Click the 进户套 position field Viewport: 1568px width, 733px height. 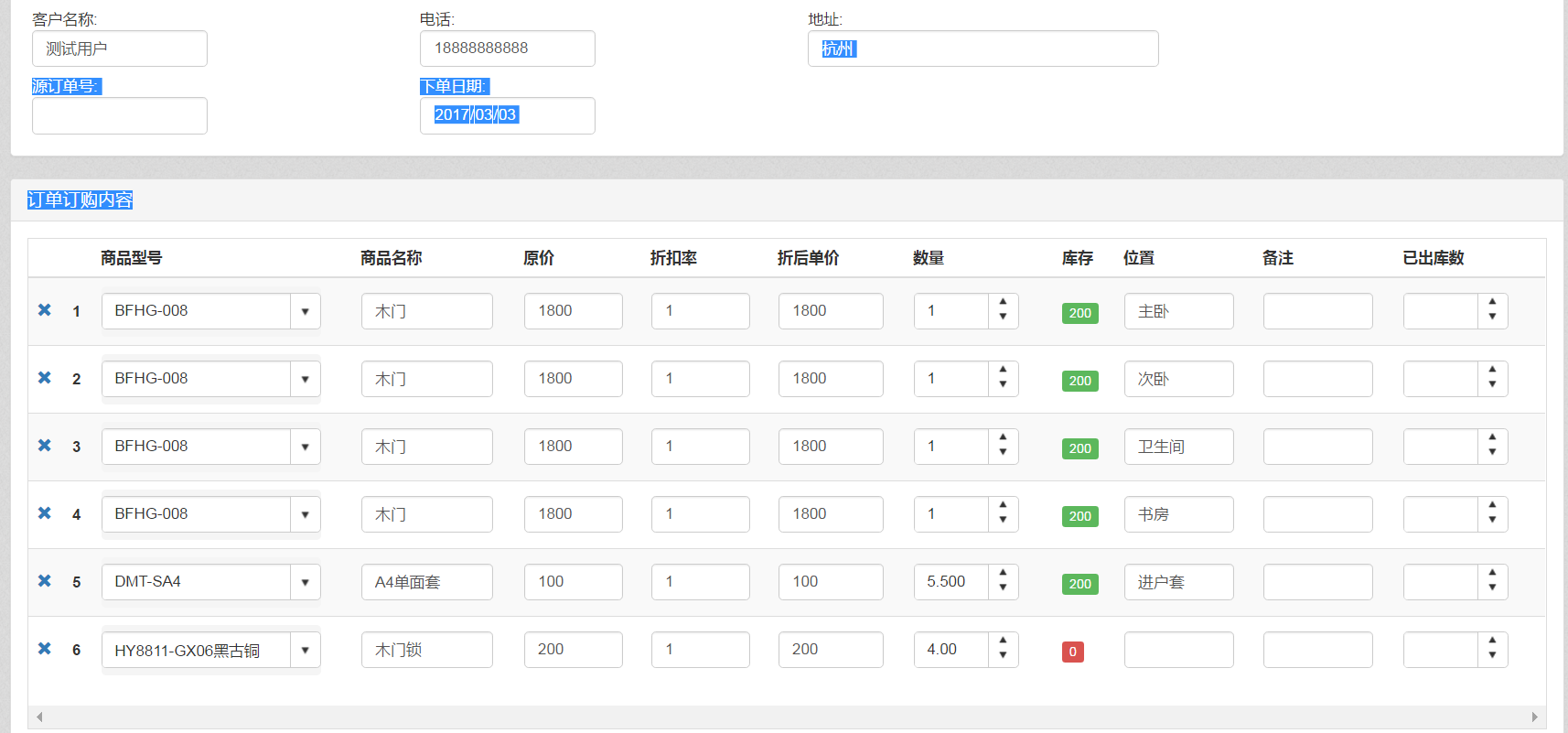[1179, 582]
